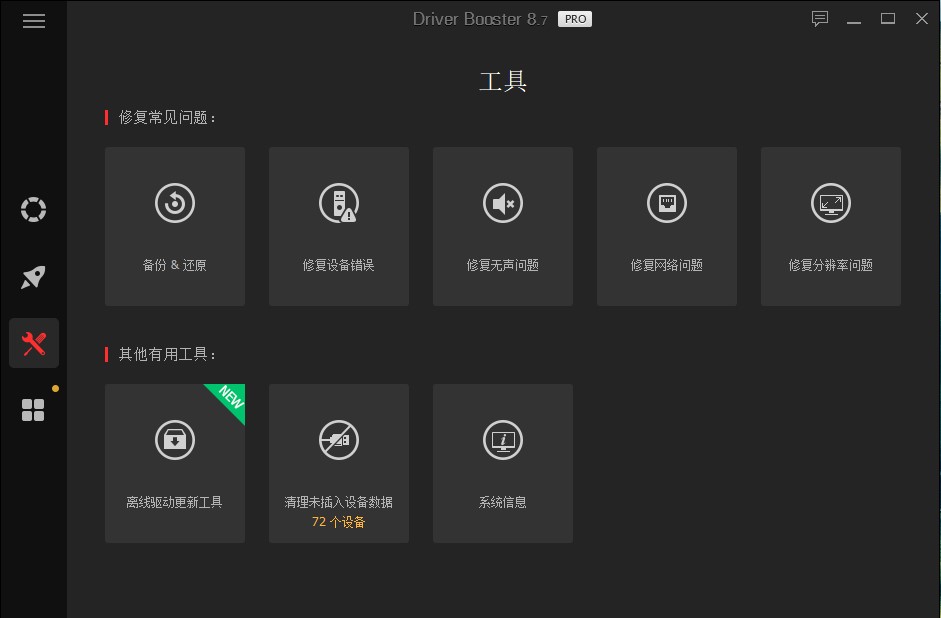Open 离线驱动更新工具 label
This screenshot has width=941, height=618.
(175, 502)
